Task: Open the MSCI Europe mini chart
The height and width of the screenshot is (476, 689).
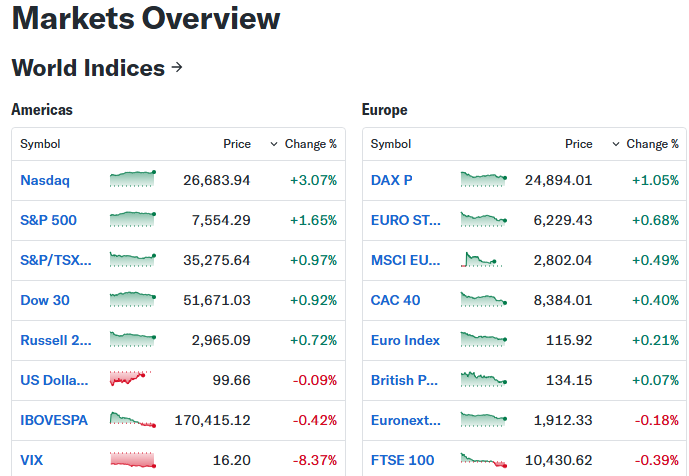Action: click(482, 259)
